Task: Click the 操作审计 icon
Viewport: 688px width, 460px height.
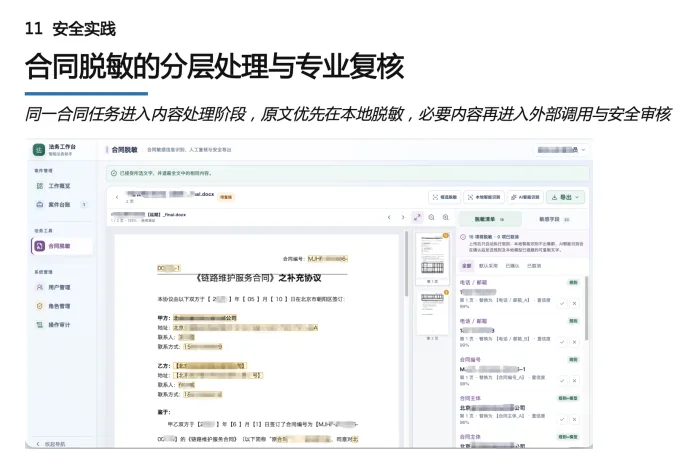Action: click(x=39, y=325)
